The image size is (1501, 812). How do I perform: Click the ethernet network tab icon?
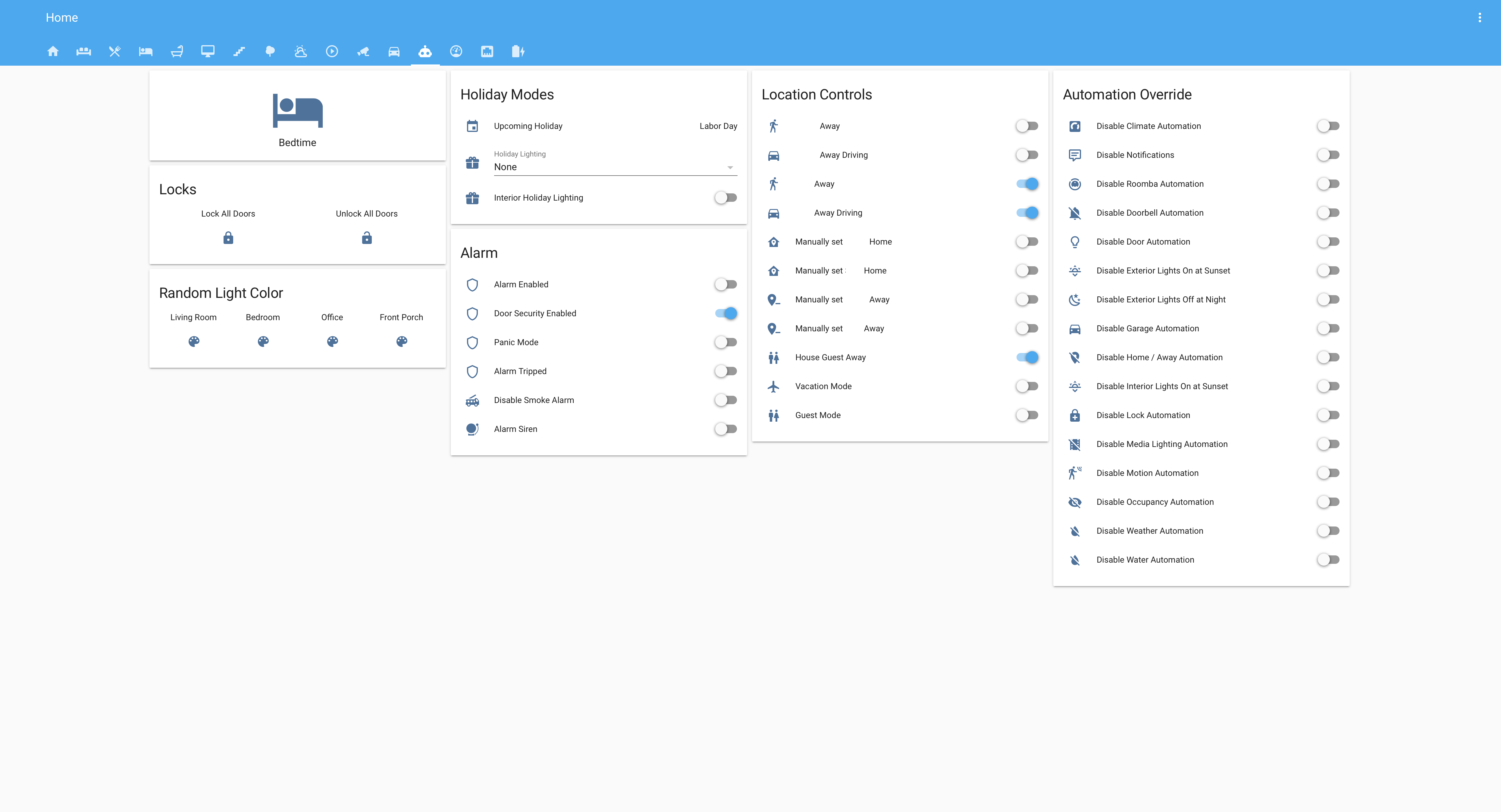(x=487, y=51)
